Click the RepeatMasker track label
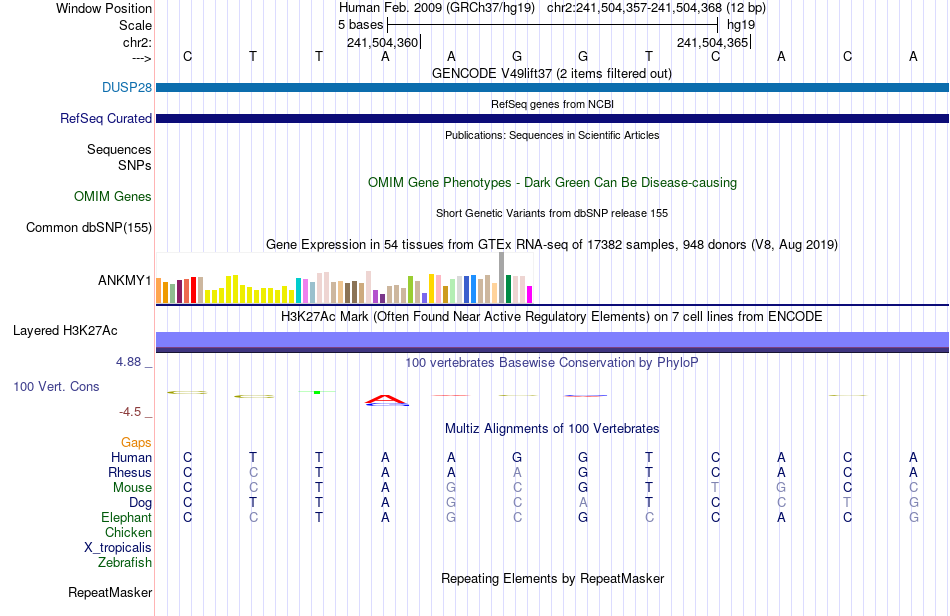This screenshot has height=616, width=950. (x=110, y=592)
